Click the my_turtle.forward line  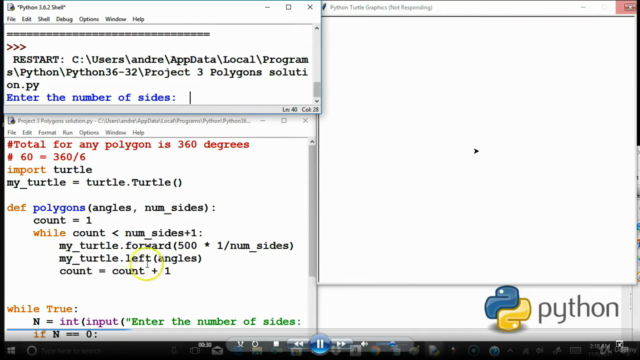point(176,246)
